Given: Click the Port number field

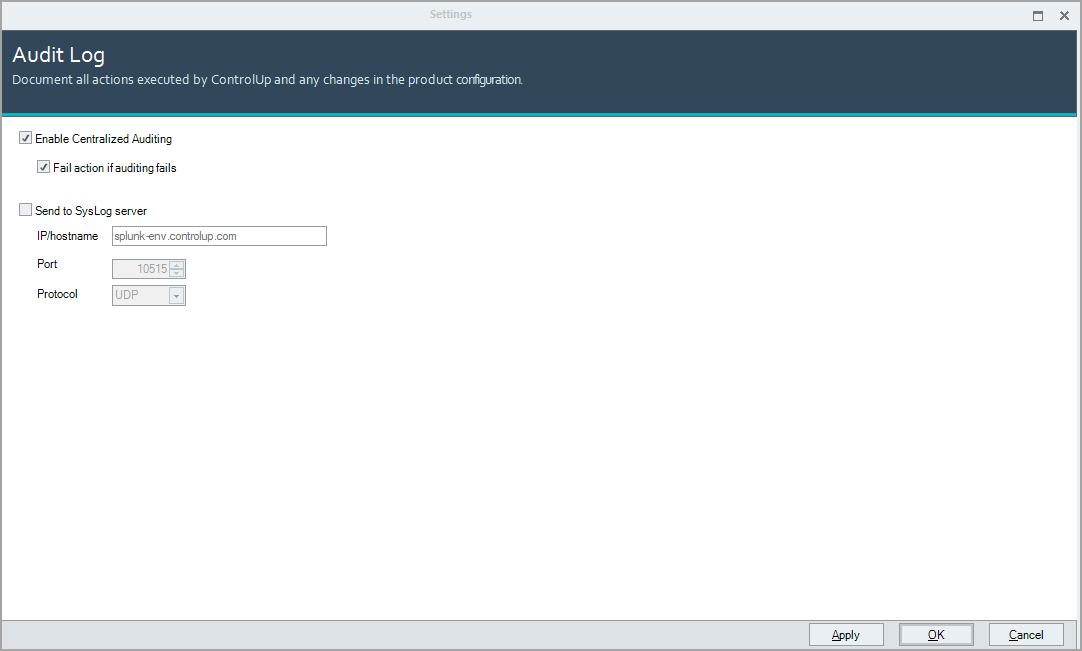Looking at the screenshot, I should pyautogui.click(x=141, y=269).
